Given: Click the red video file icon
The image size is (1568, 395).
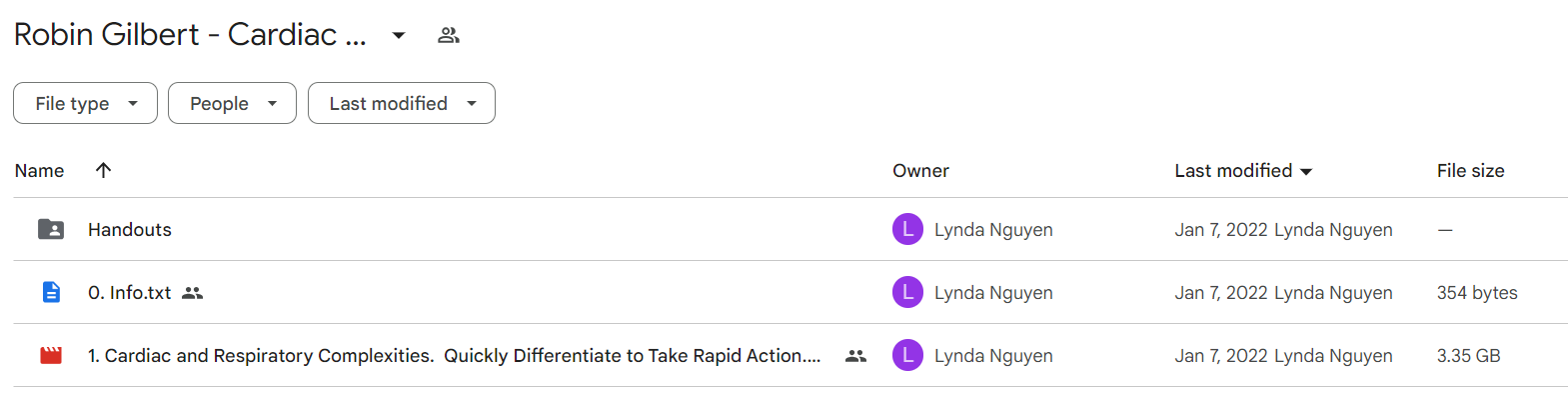Looking at the screenshot, I should [x=51, y=355].
